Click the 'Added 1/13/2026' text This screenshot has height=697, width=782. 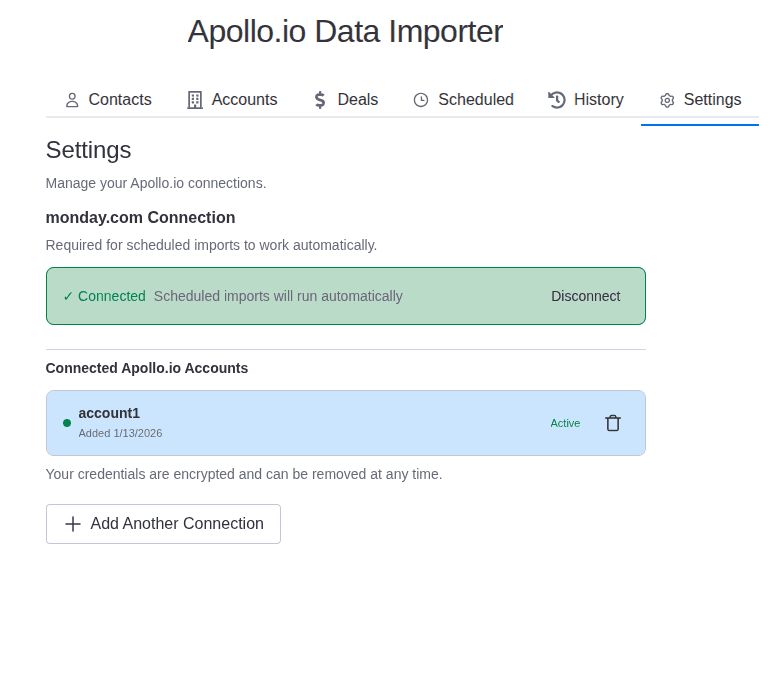click(120, 433)
